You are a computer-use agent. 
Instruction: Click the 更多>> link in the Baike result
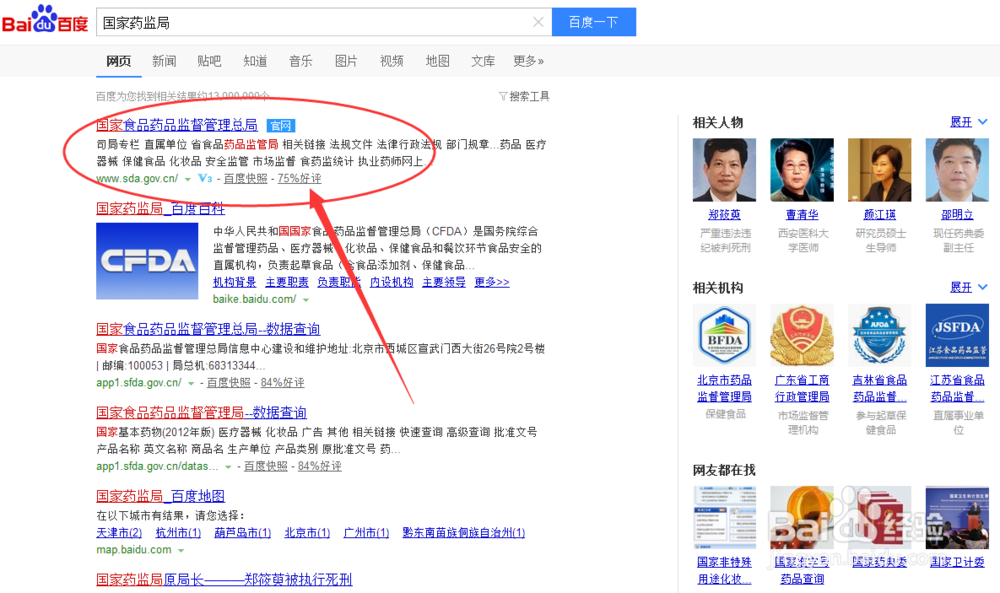492,282
